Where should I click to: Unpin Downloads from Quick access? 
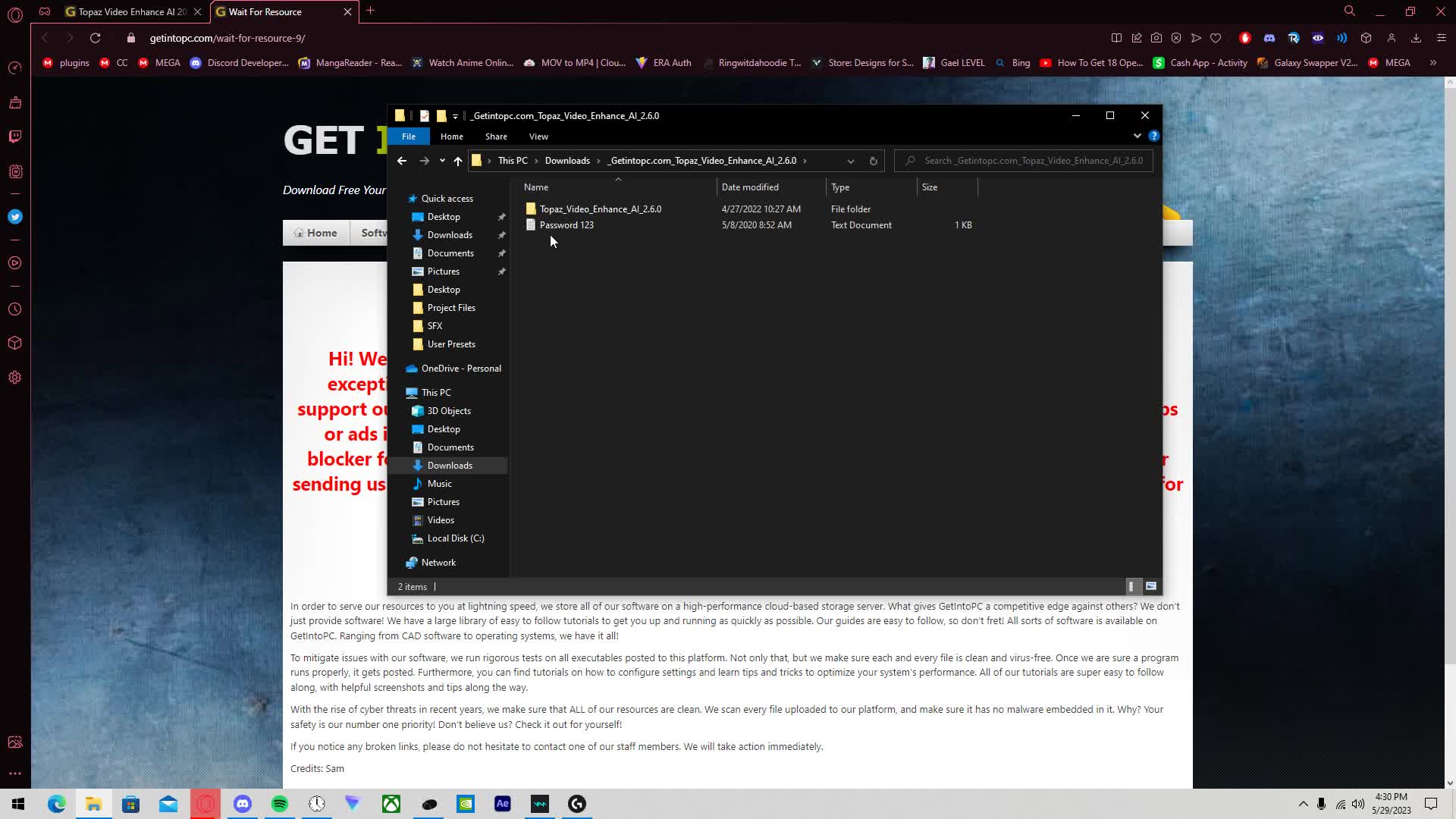click(501, 235)
